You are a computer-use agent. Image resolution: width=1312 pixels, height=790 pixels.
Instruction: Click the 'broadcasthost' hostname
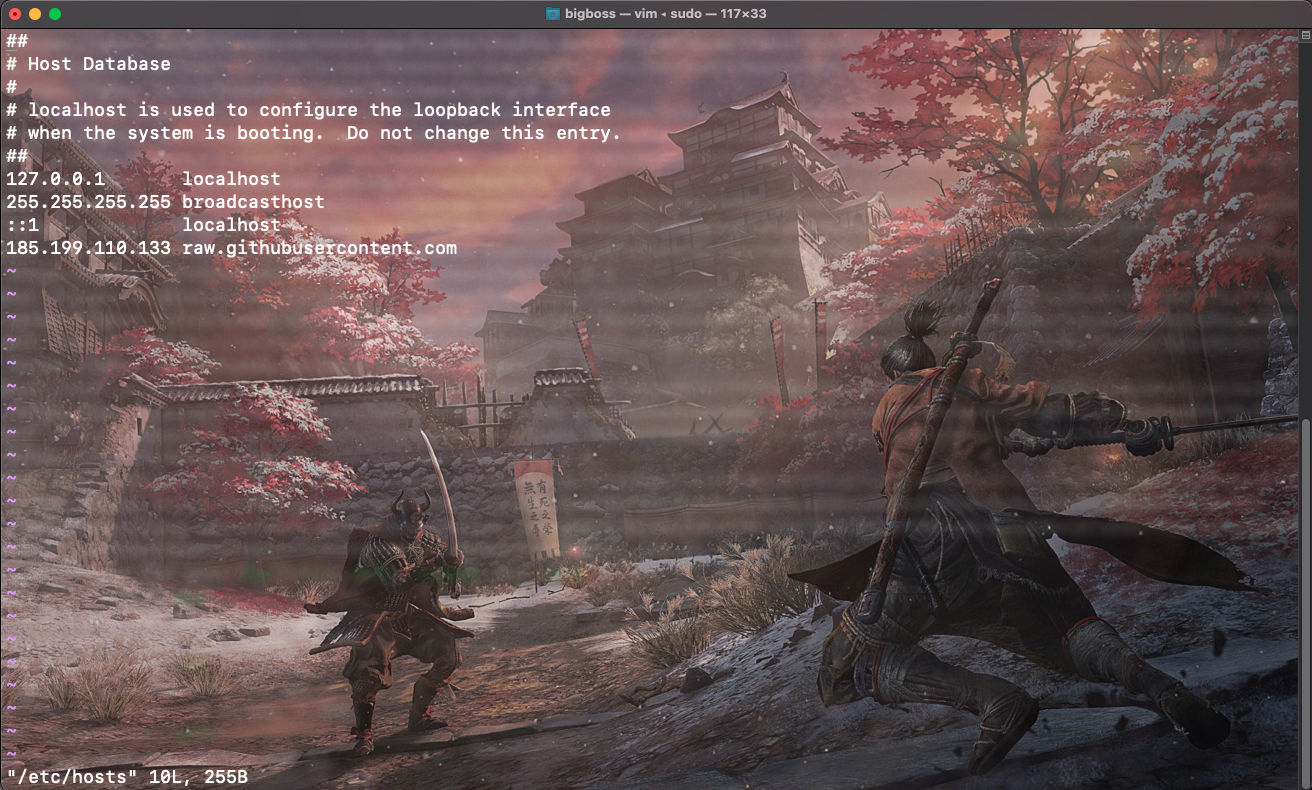(253, 202)
